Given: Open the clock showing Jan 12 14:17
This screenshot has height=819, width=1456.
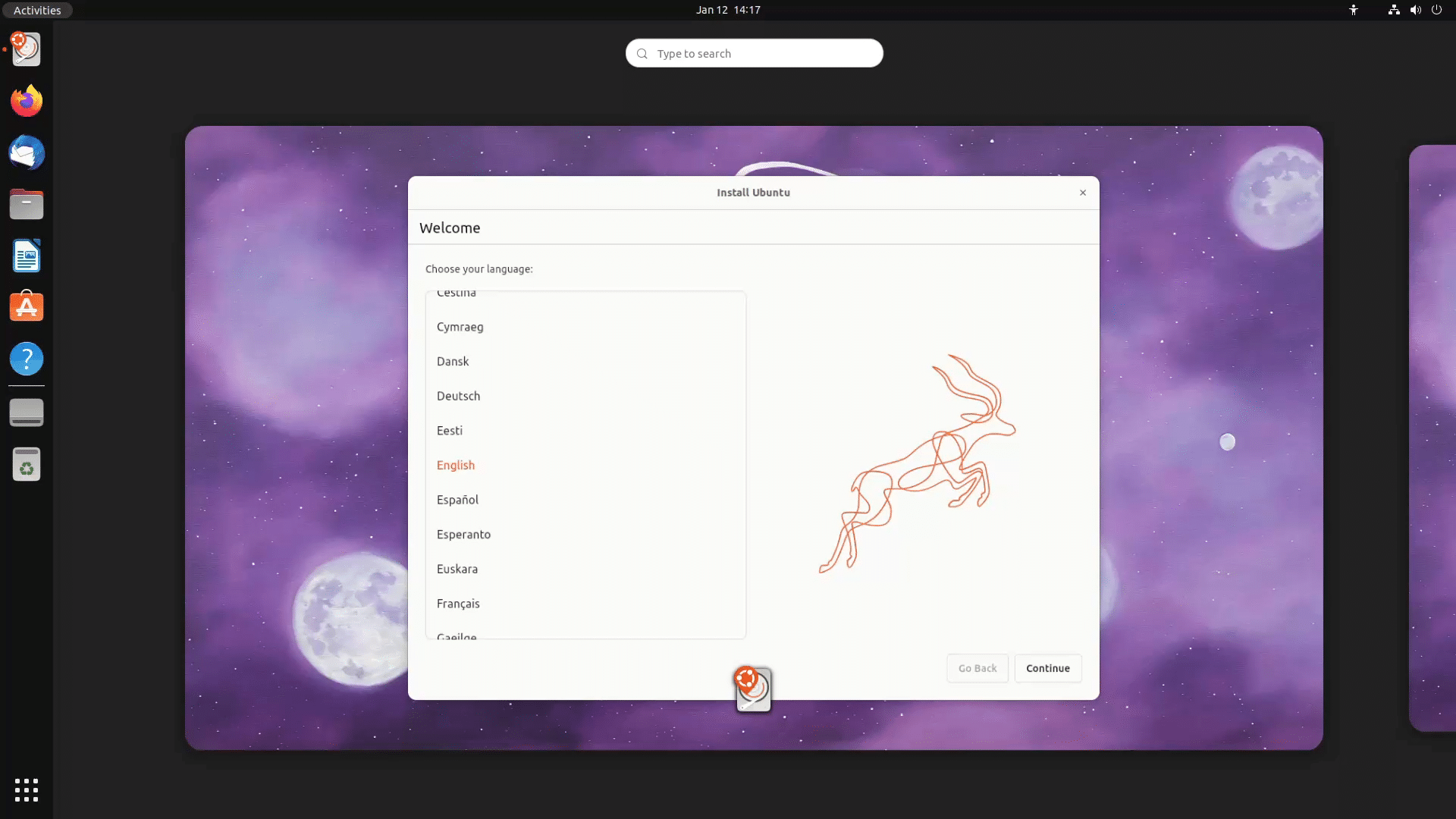Looking at the screenshot, I should click(728, 10).
